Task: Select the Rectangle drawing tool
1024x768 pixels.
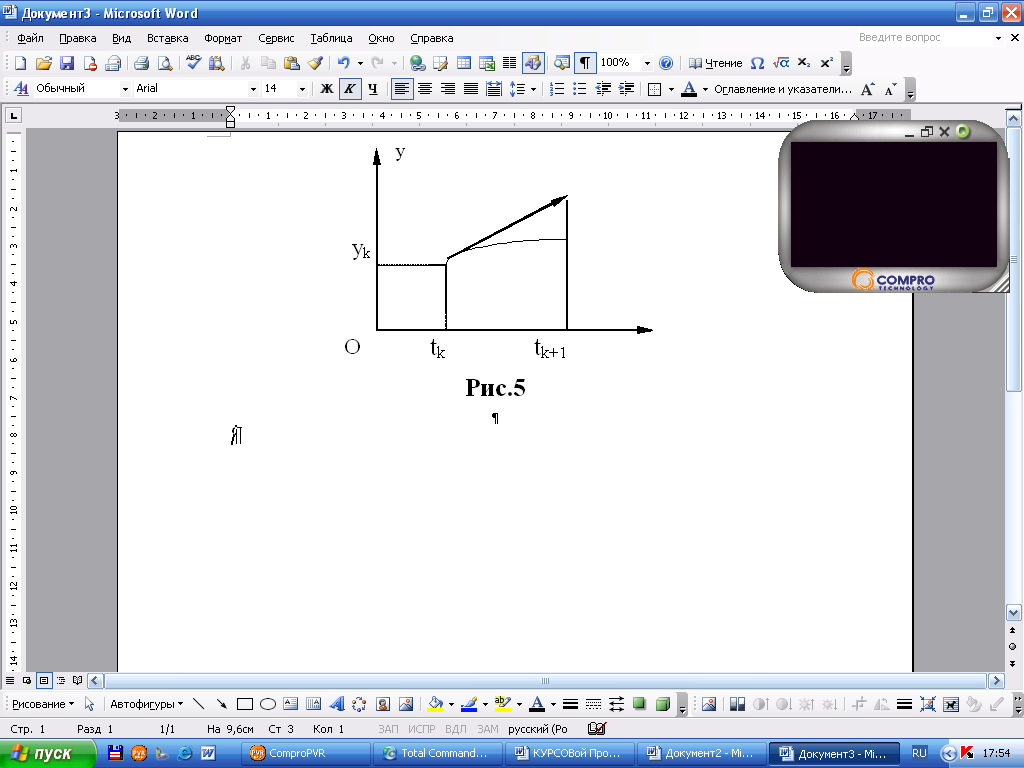Action: (x=245, y=704)
